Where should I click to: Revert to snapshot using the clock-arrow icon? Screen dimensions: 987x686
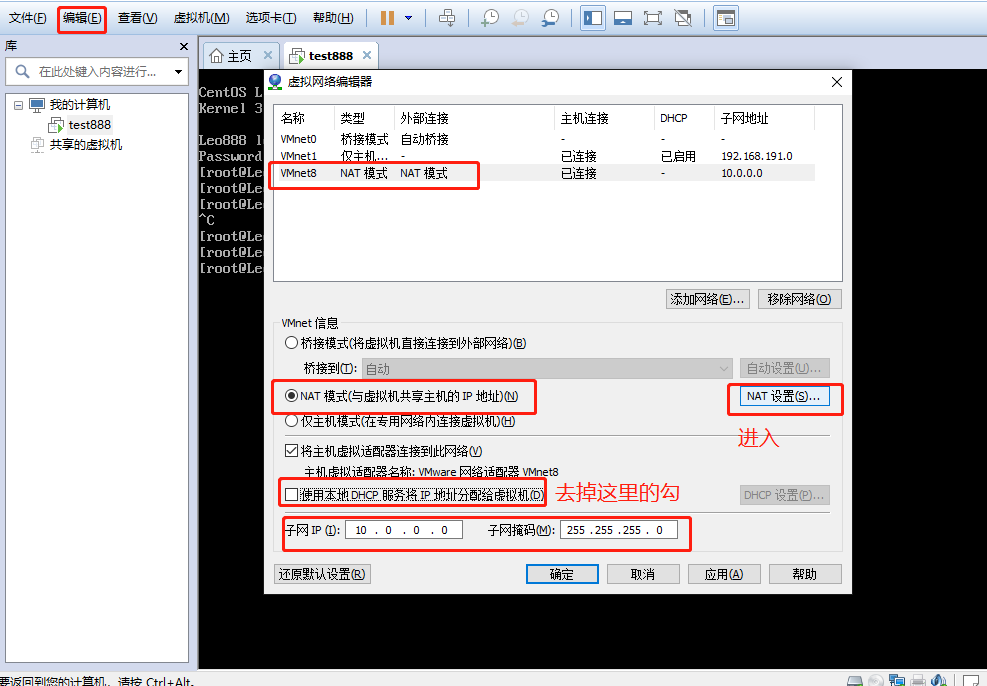pyautogui.click(x=521, y=18)
